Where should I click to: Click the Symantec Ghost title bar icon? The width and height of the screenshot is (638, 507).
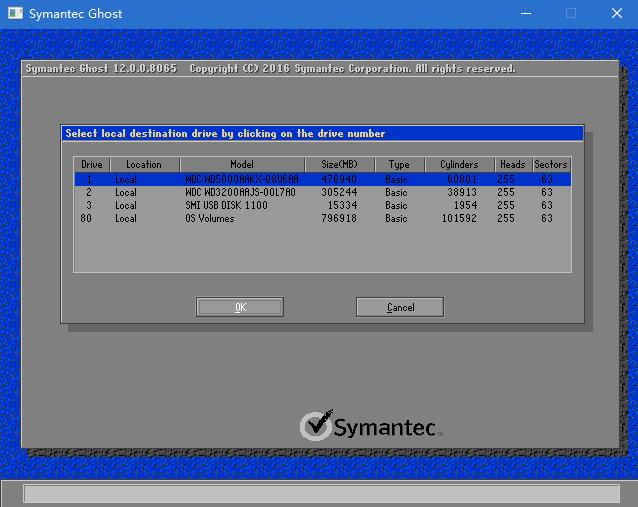pos(15,13)
